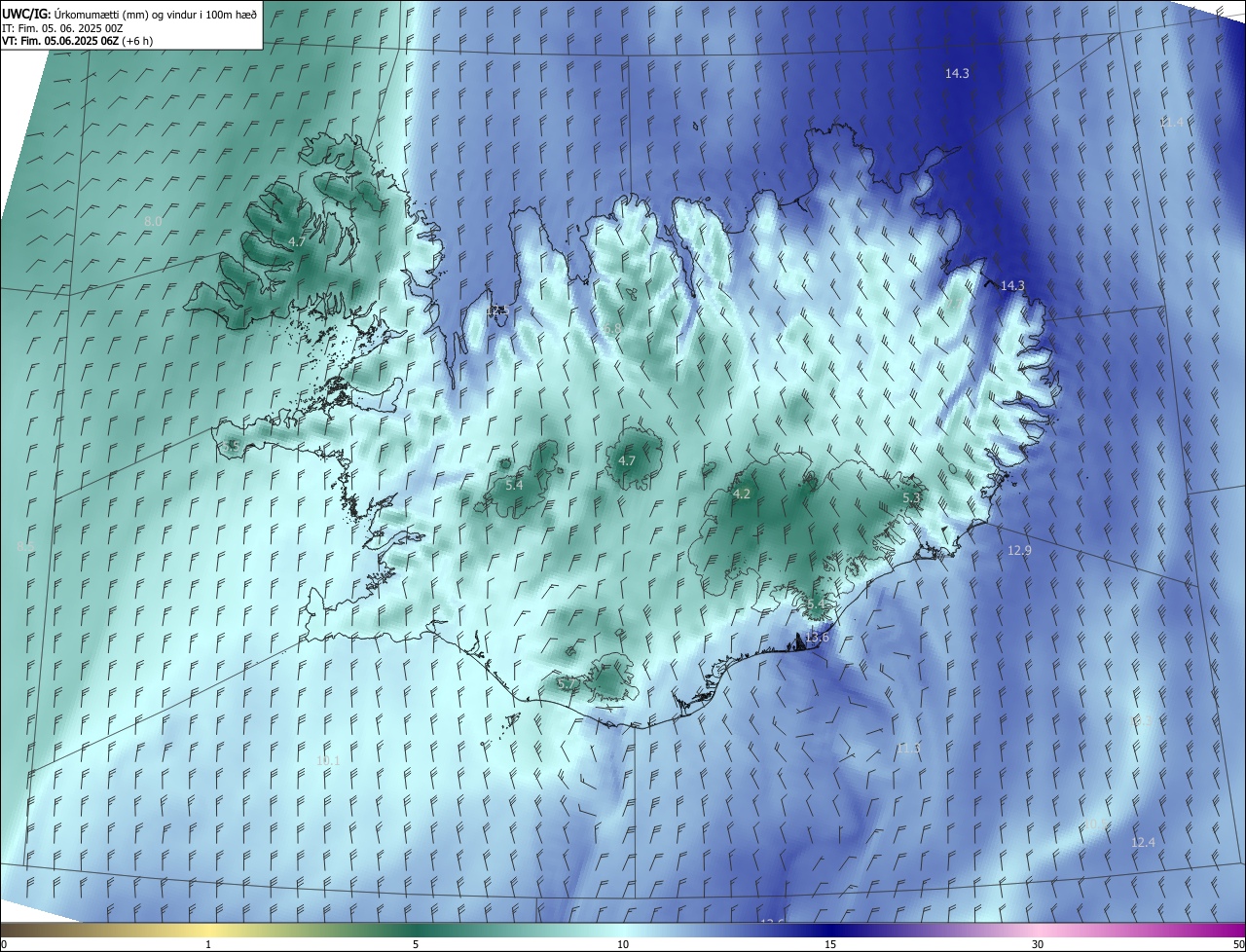1246x952 pixels.
Task: Click the 15 tick on the color scale
Action: coord(830,944)
